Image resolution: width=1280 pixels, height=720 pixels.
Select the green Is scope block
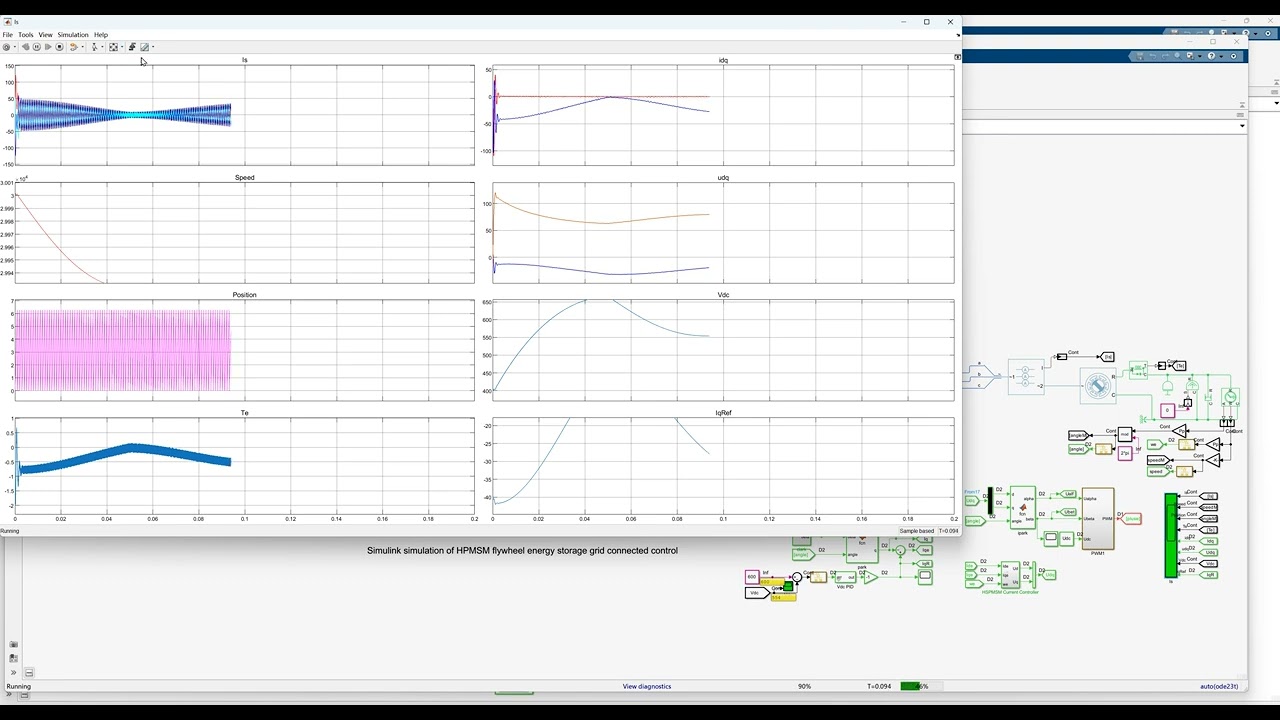[x=1171, y=535]
